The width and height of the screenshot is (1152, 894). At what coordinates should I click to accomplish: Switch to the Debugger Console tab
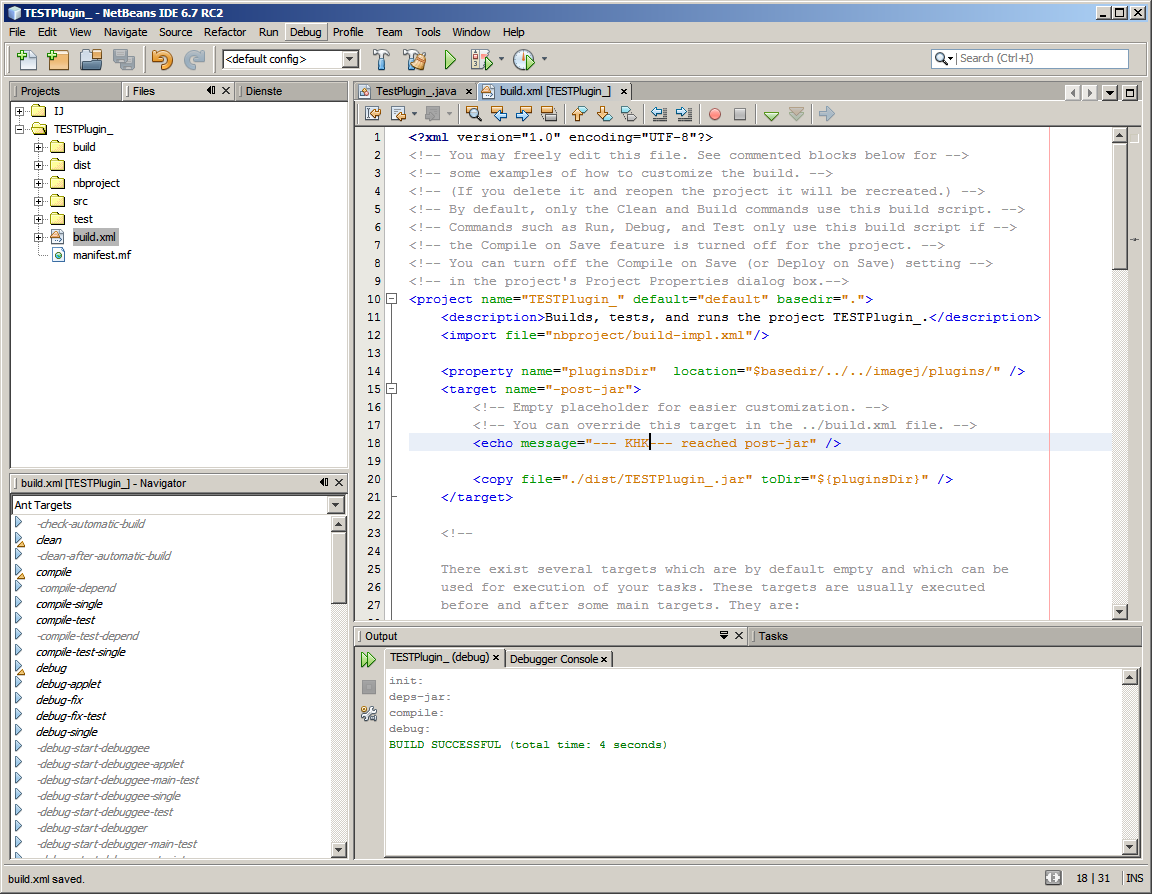[553, 659]
